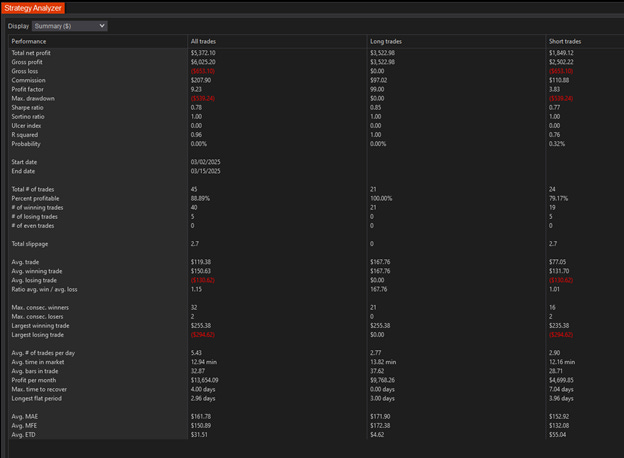
Task: Select the Avg. MAE row label
Action: tap(25, 417)
